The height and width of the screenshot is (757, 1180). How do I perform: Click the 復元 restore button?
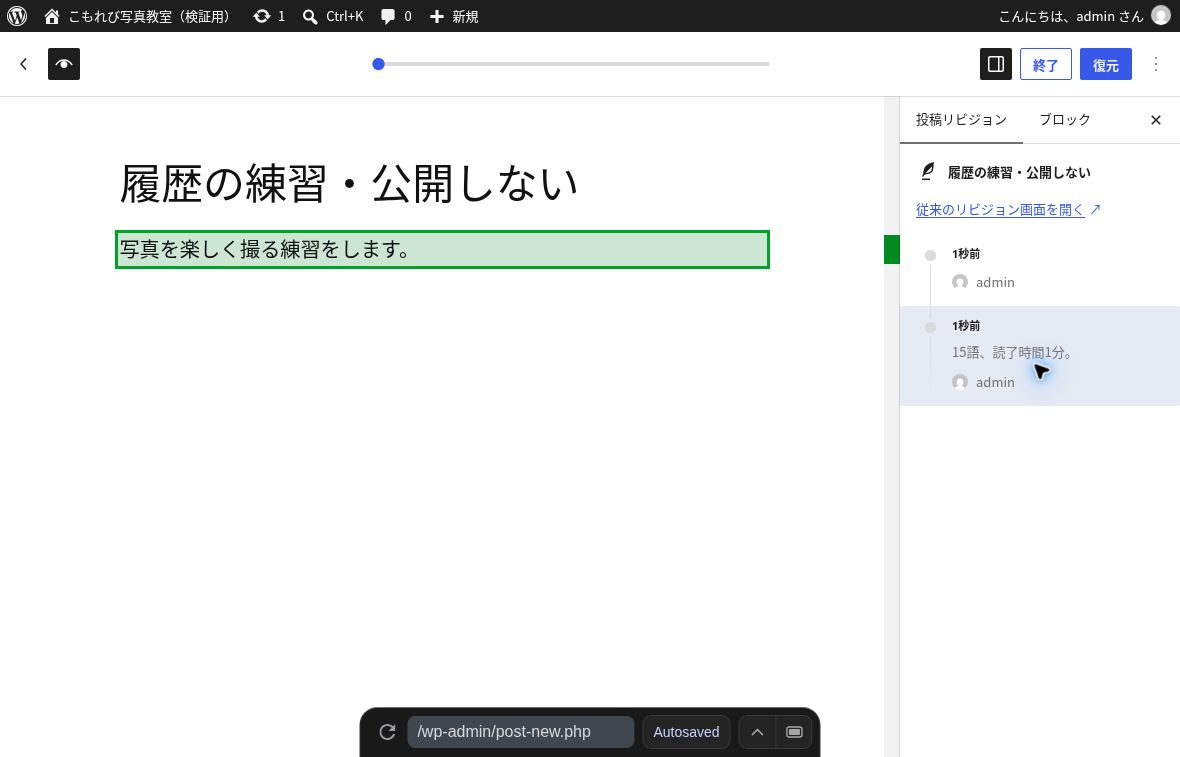[x=1105, y=65]
